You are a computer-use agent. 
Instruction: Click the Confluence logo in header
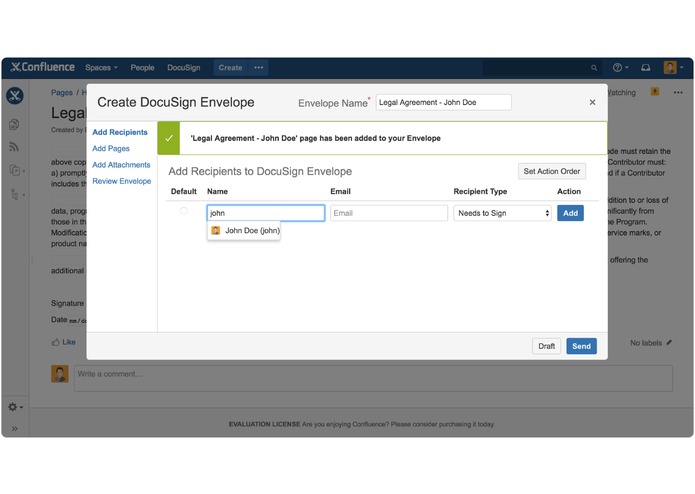tap(43, 67)
